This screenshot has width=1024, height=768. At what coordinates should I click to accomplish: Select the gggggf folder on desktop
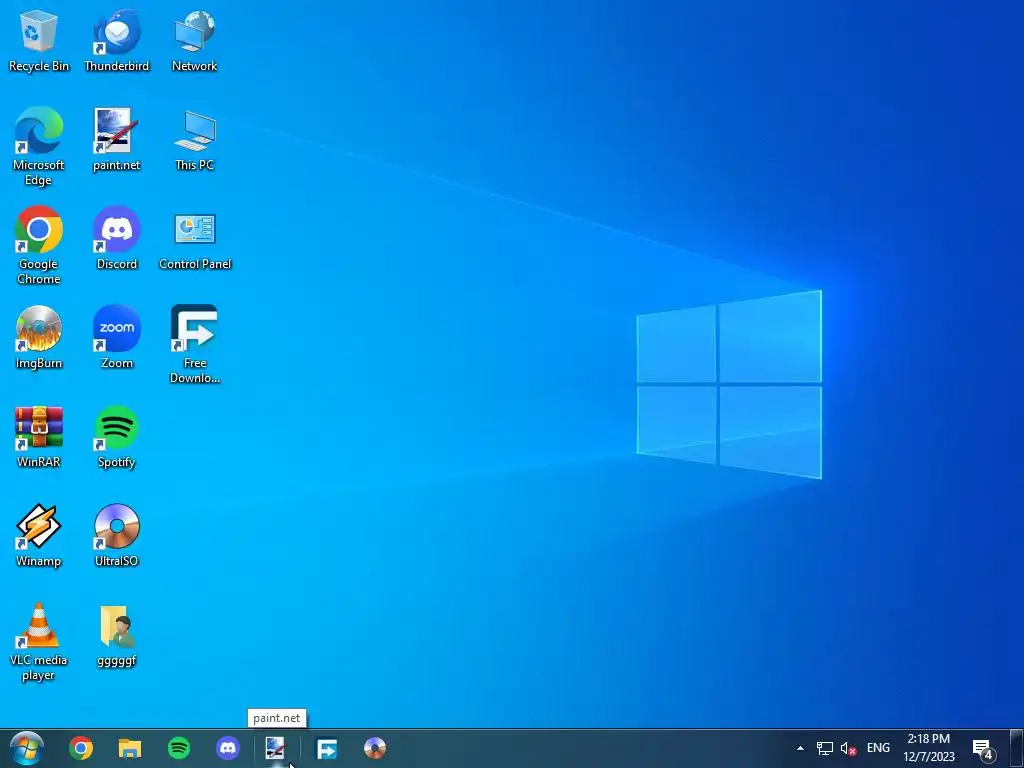click(x=117, y=635)
